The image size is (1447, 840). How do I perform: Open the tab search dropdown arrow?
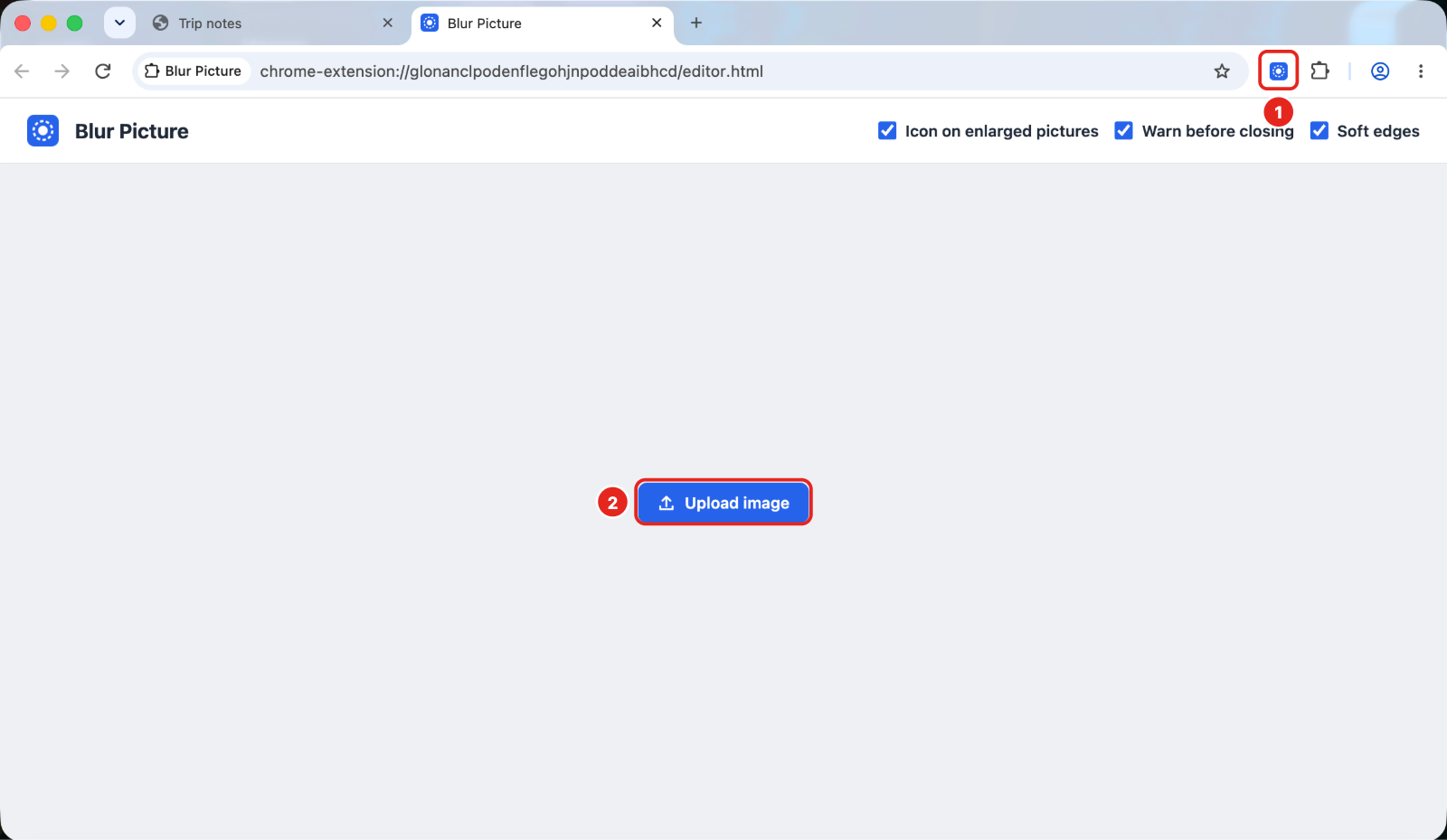[x=119, y=23]
